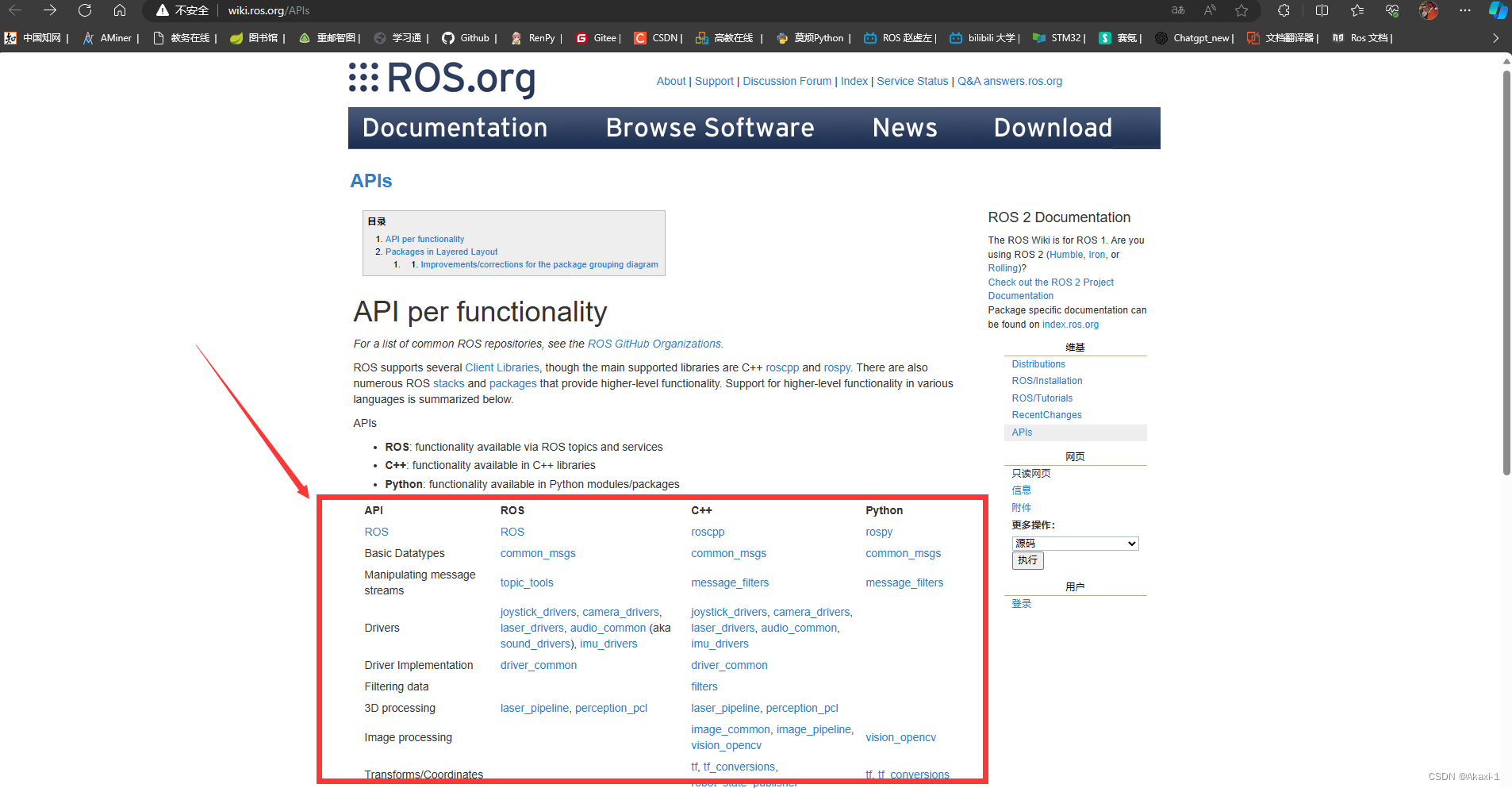Open the browser settings ellipsis menu
This screenshot has height=788, width=1512.
1466,10
